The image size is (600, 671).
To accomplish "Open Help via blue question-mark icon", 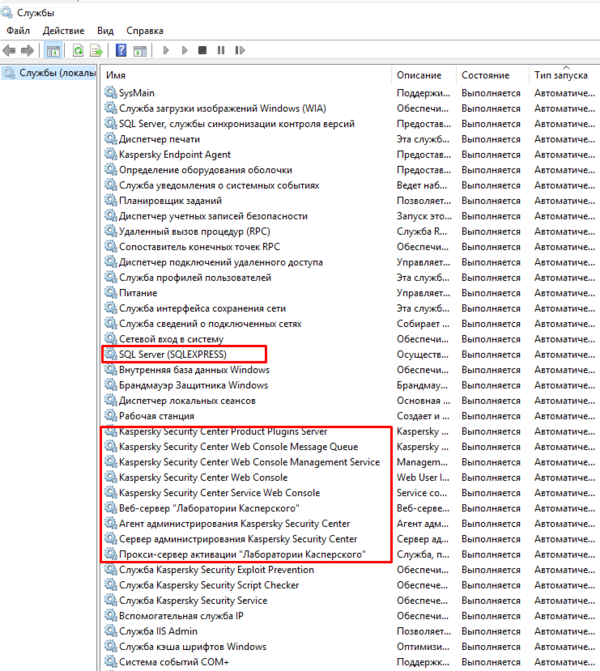I will (x=120, y=50).
